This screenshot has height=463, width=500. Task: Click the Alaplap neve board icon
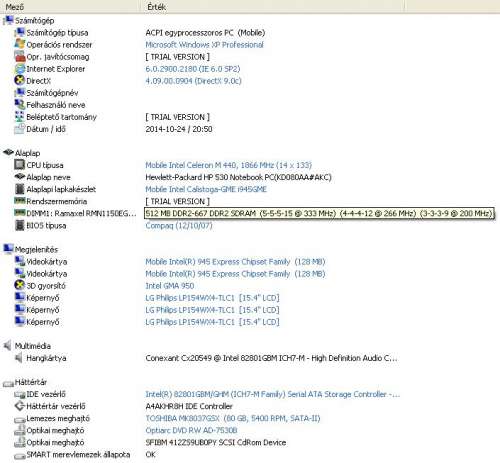(20, 177)
